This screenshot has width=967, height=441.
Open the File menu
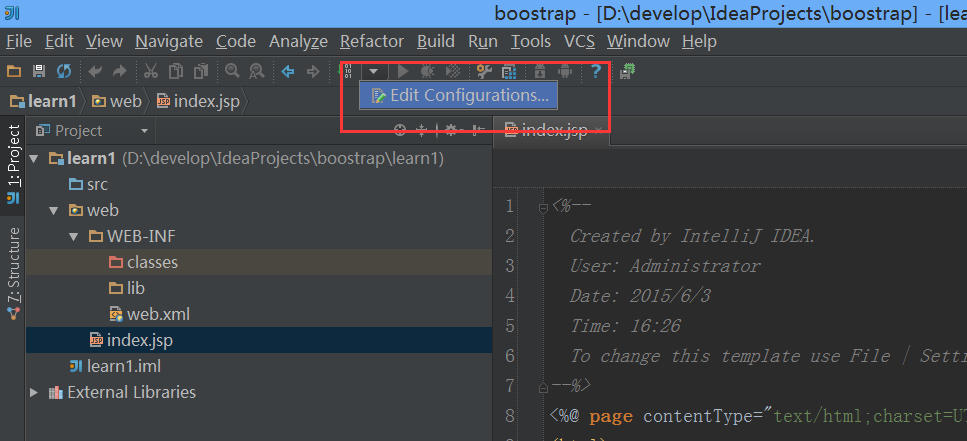point(19,41)
